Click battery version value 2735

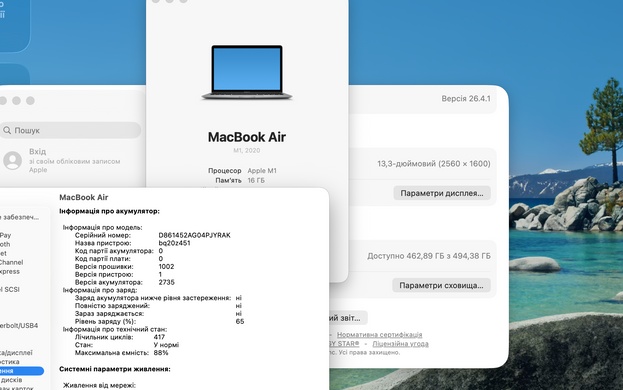166,282
